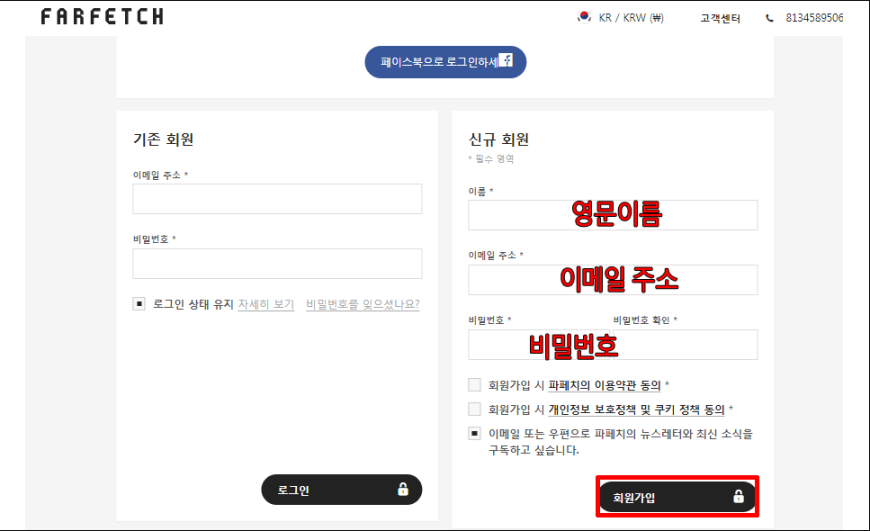Image resolution: width=870 pixels, height=531 pixels.
Task: Open 개인정보 보호정책 및 쿠키 정책 link
Action: click(636, 409)
